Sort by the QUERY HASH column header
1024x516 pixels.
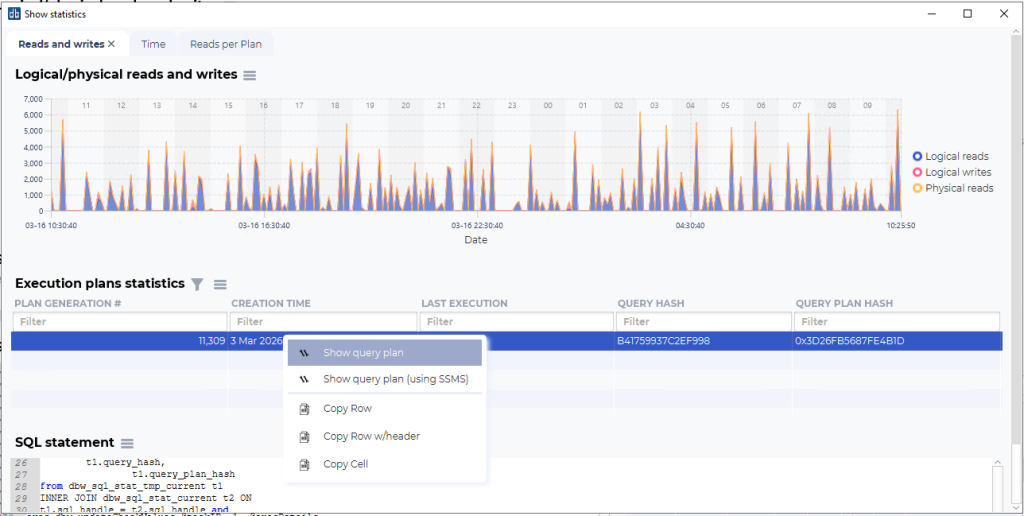[x=651, y=304]
